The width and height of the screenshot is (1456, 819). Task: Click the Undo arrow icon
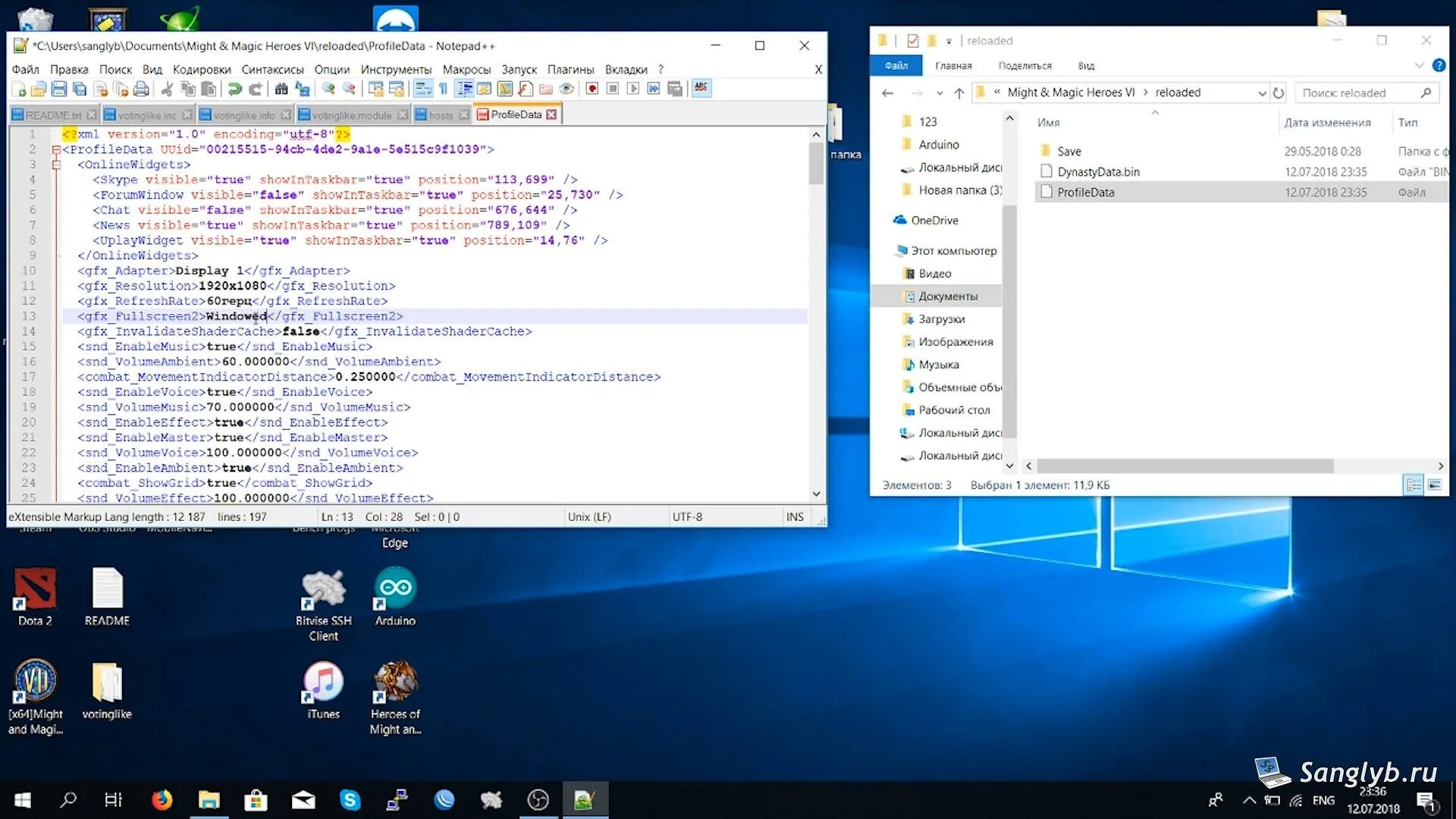point(235,89)
